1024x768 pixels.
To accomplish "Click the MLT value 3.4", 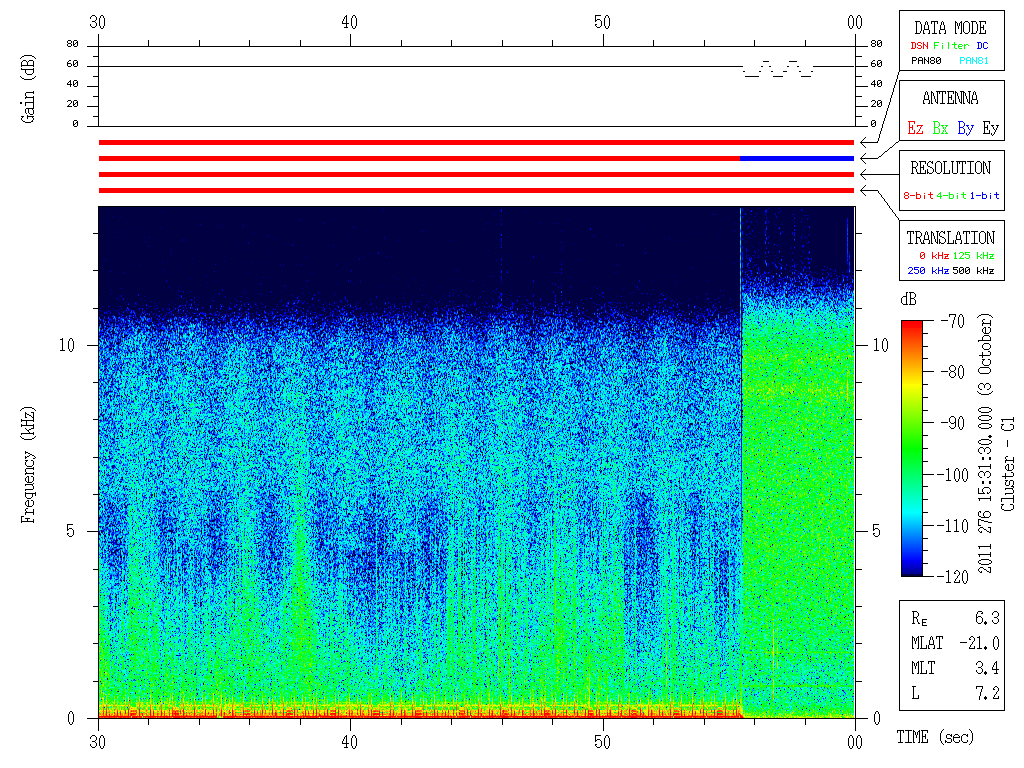I will [x=987, y=668].
